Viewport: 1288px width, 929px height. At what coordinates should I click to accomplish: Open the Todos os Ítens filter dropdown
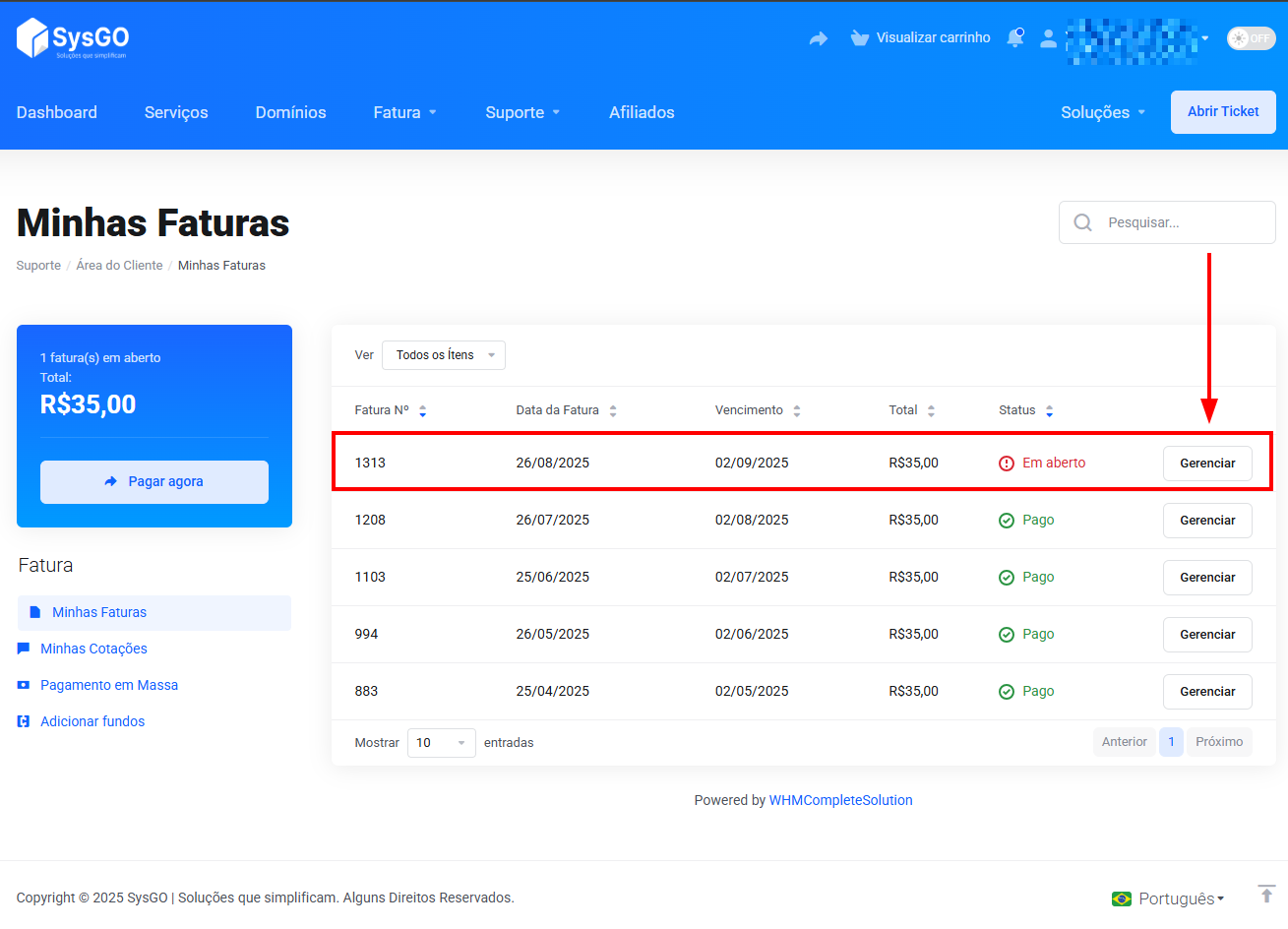(x=444, y=355)
